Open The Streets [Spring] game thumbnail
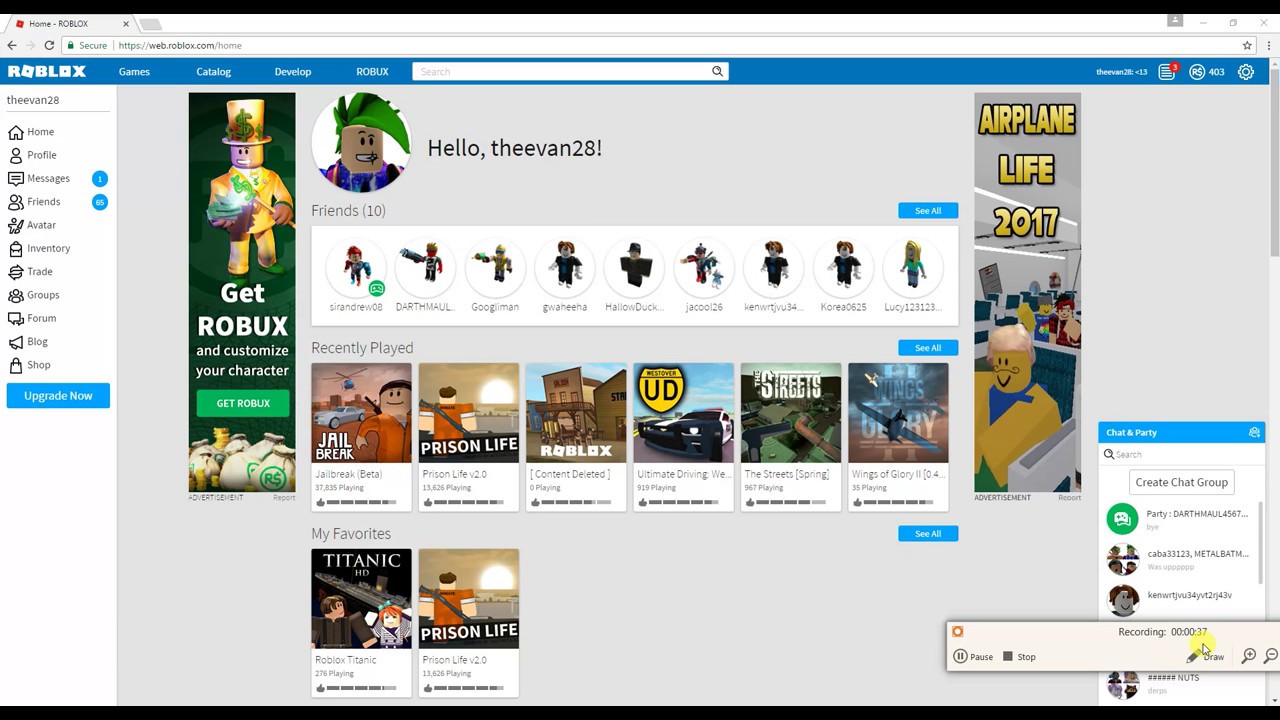The image size is (1280, 720). [x=791, y=413]
